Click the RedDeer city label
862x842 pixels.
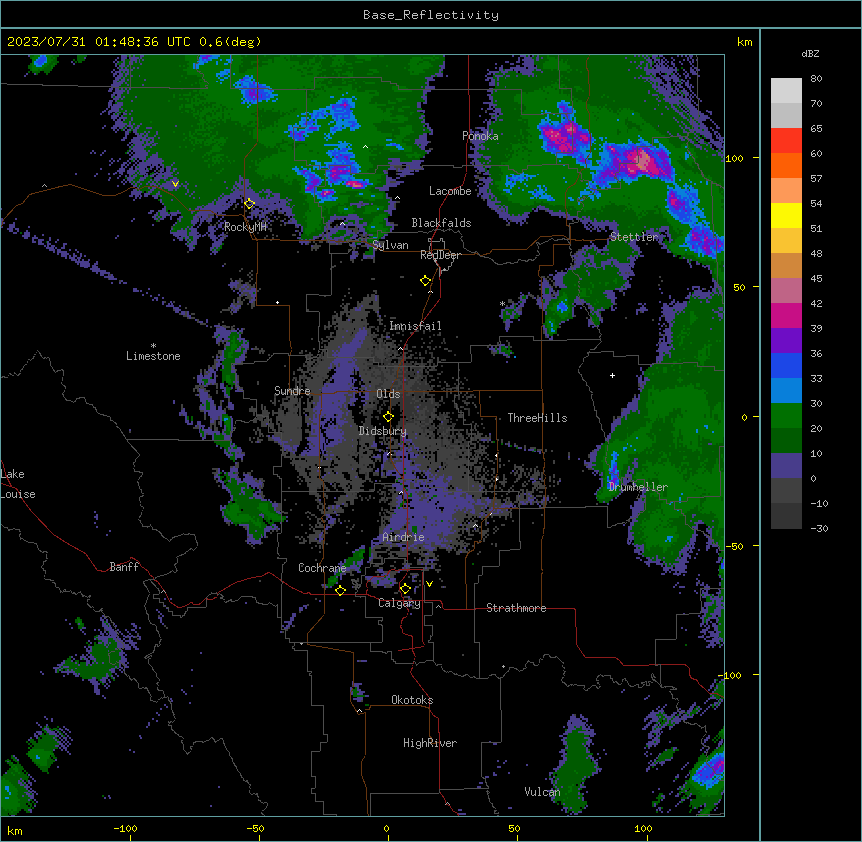point(440,255)
